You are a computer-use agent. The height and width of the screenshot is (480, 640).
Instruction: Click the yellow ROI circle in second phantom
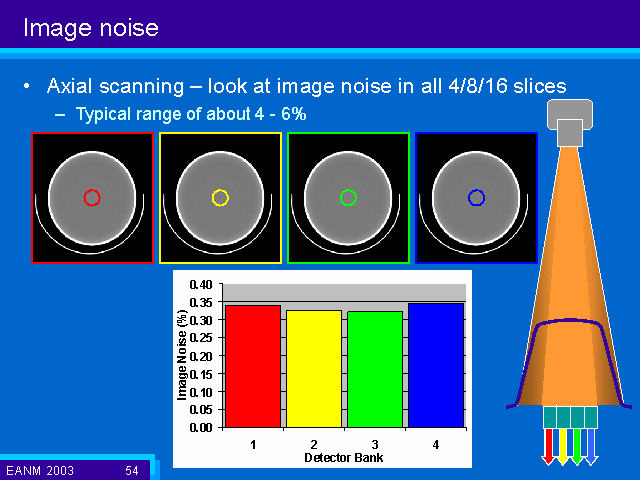point(220,198)
